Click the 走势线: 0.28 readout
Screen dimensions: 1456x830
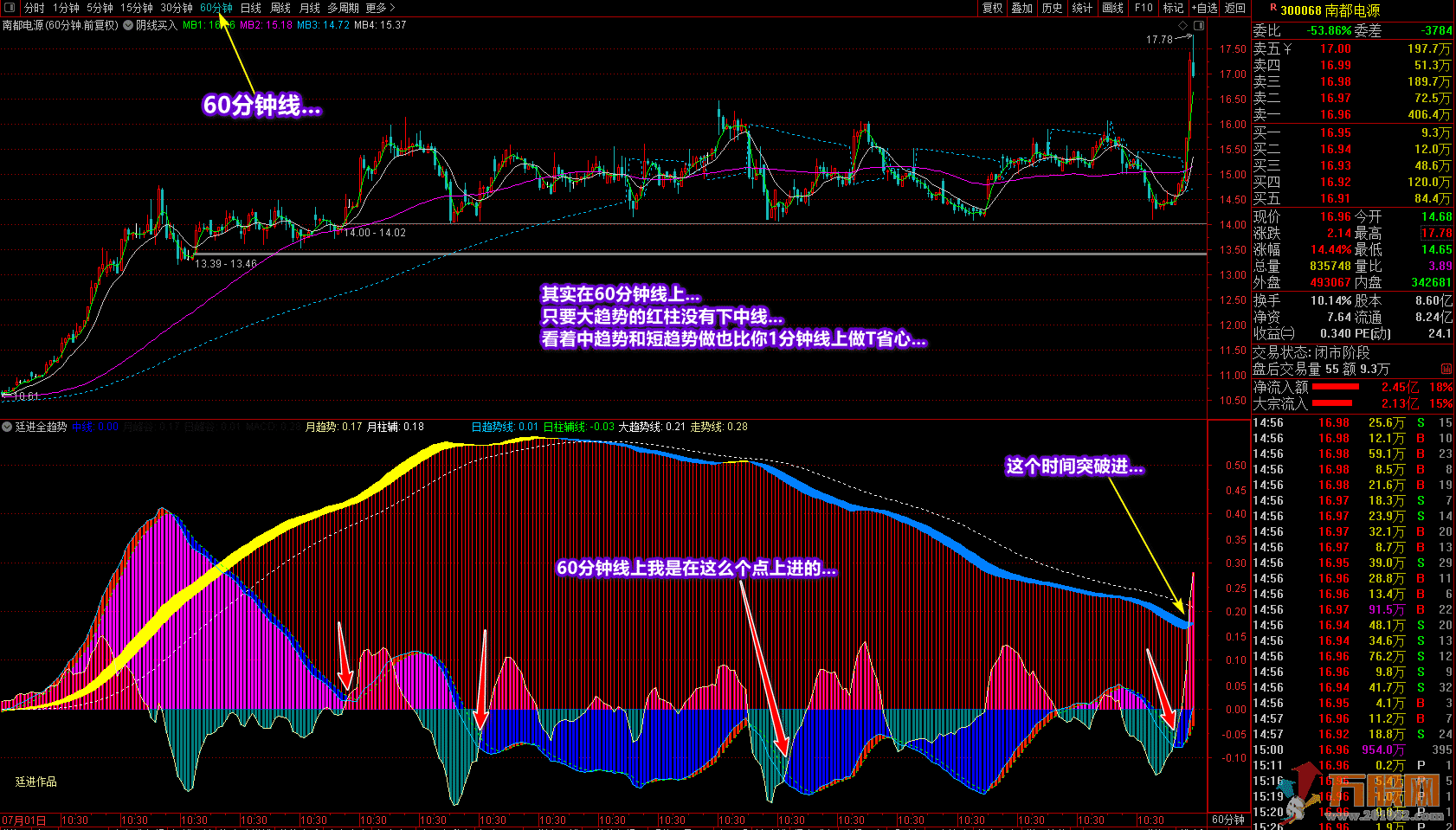coord(718,427)
